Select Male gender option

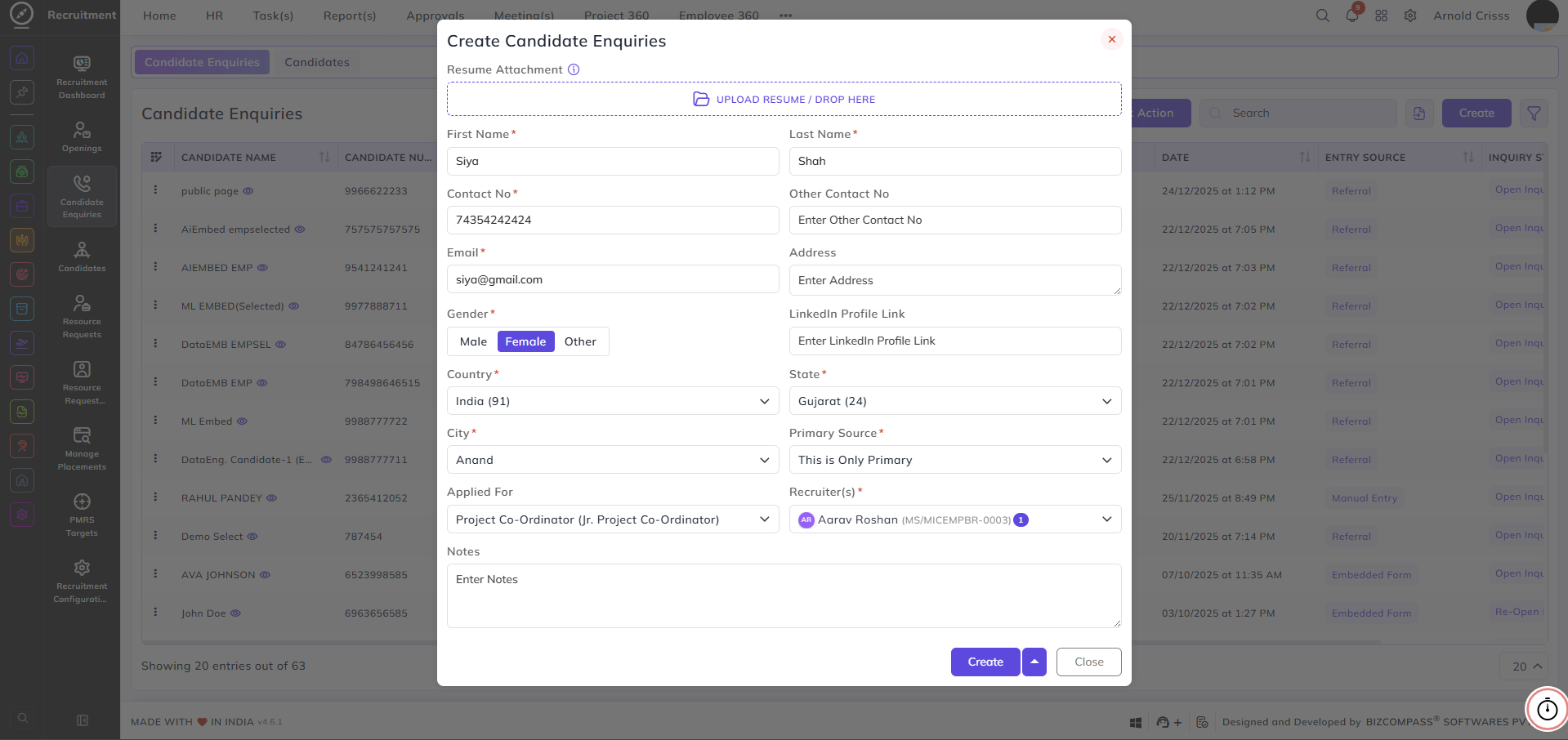coord(473,341)
